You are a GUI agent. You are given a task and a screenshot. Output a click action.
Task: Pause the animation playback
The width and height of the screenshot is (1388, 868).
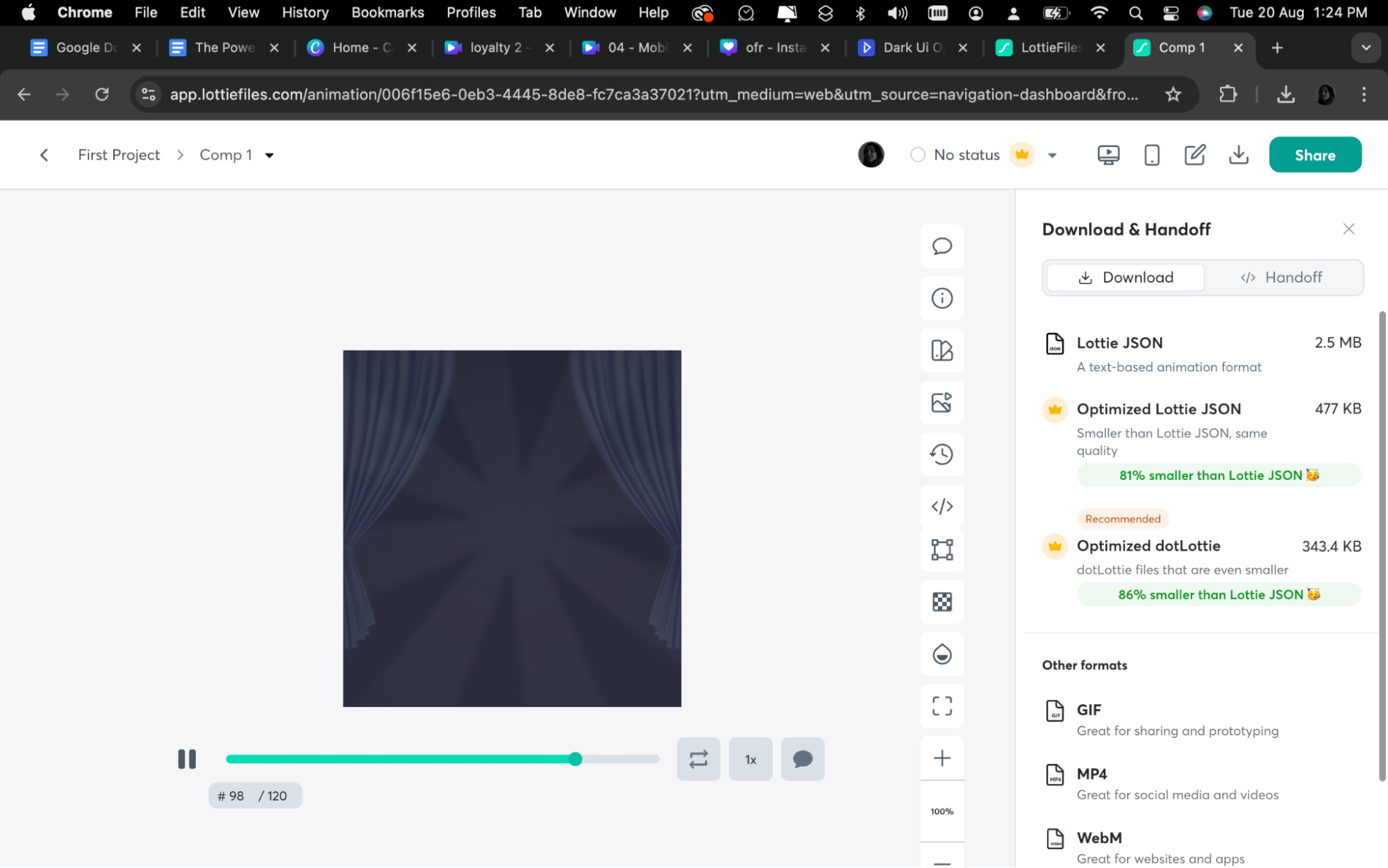point(187,759)
